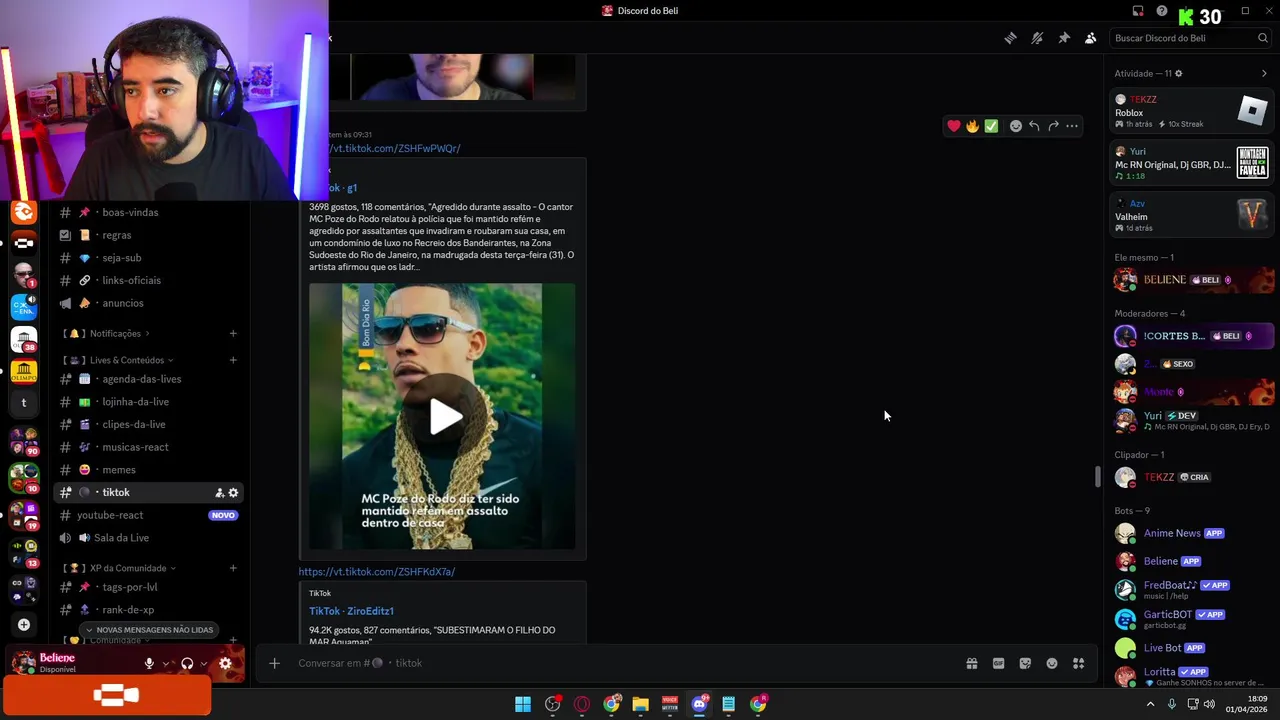Screen dimensions: 1280x720
Task: Open Yuri's Mc RN Original listening card
Action: point(1191,163)
